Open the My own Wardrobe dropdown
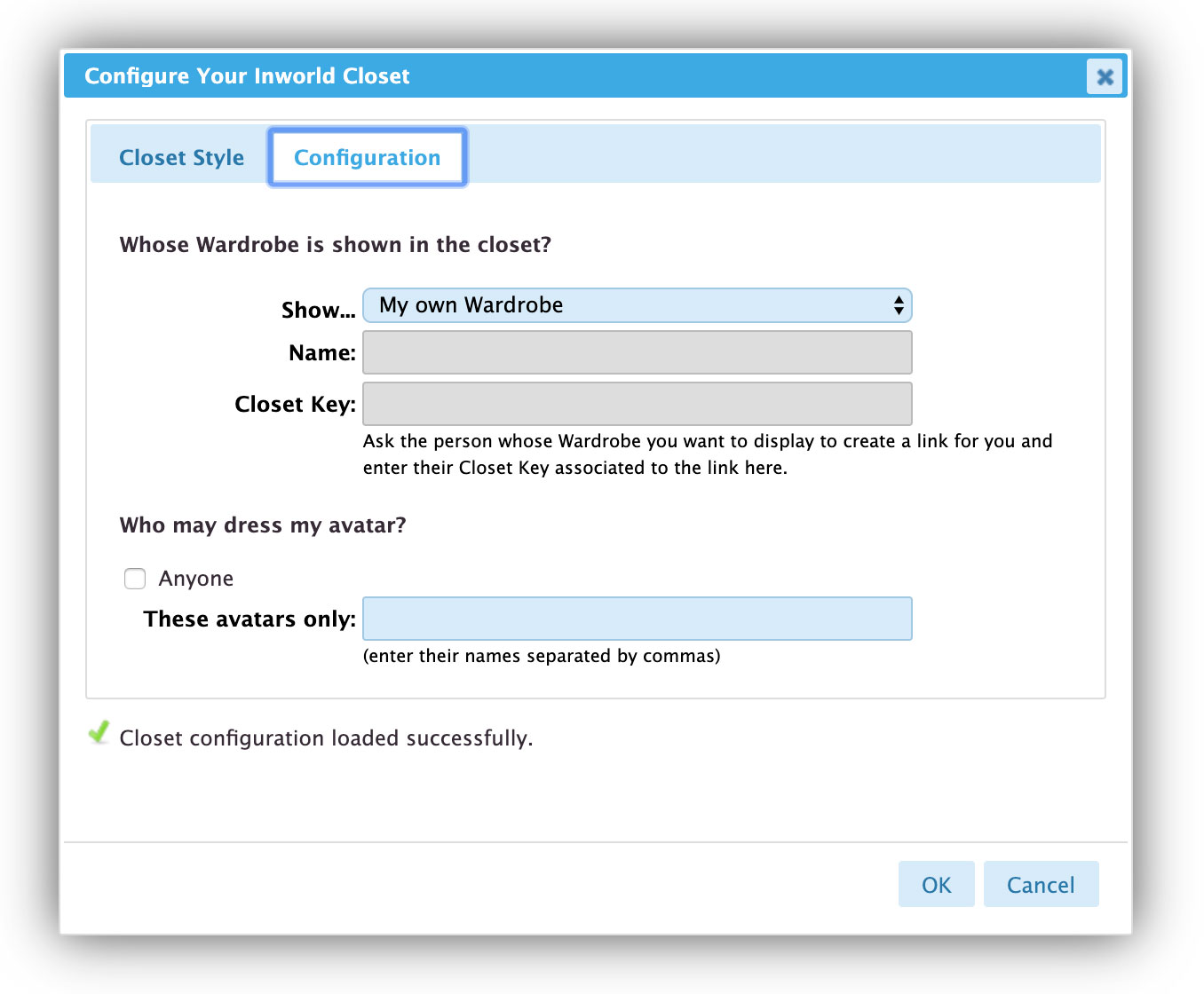Viewport: 1204px width, 994px height. pos(636,305)
